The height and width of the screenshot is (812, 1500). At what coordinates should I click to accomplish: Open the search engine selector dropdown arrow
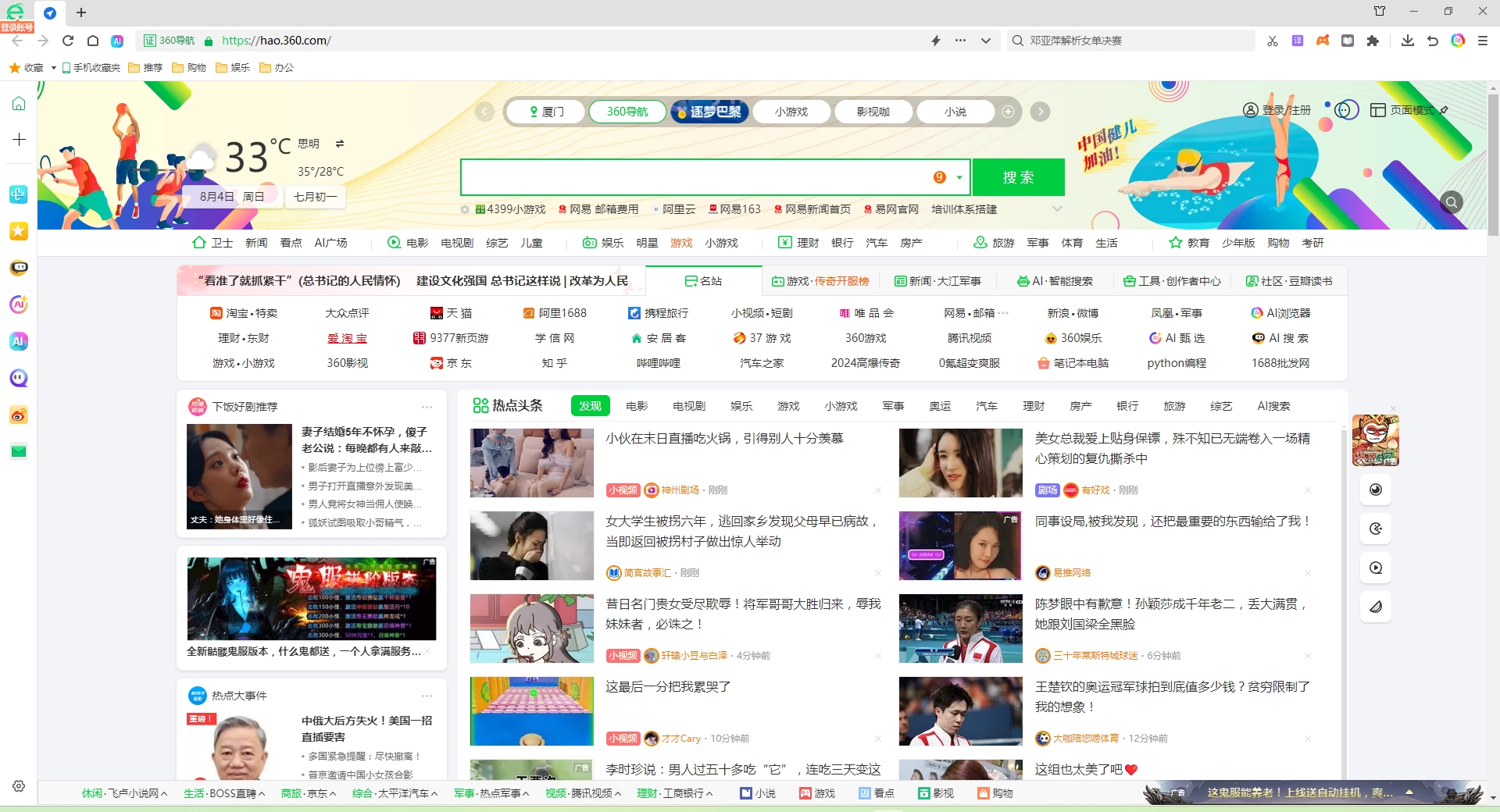pos(959,177)
